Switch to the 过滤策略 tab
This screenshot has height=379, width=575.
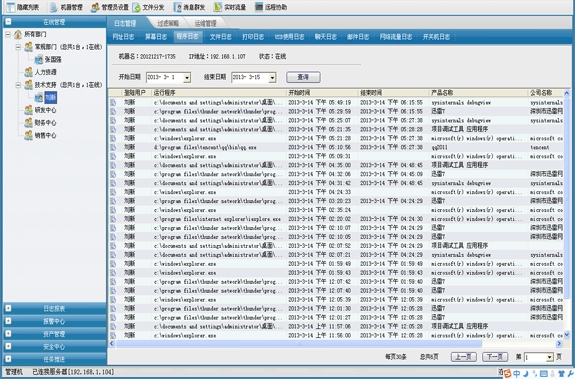168,23
